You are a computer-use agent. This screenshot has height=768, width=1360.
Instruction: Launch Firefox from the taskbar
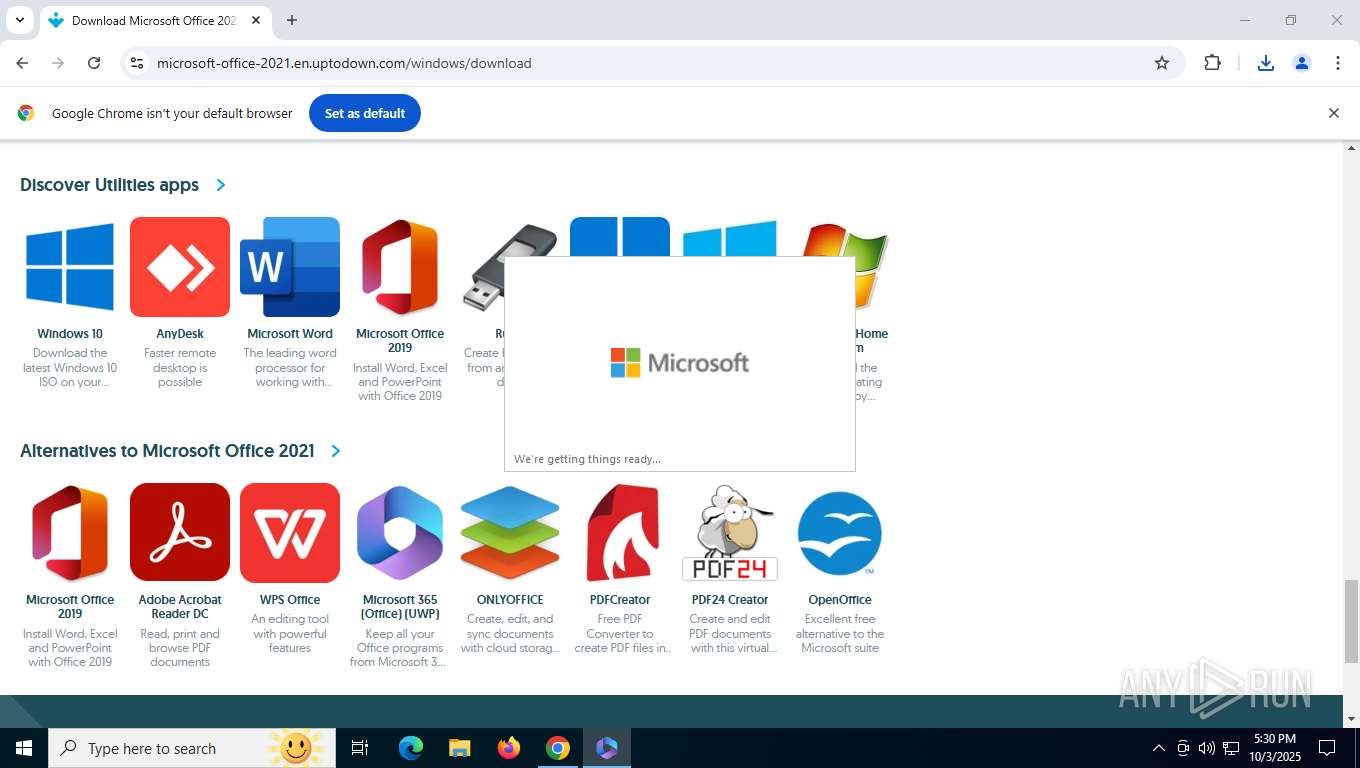(x=509, y=748)
